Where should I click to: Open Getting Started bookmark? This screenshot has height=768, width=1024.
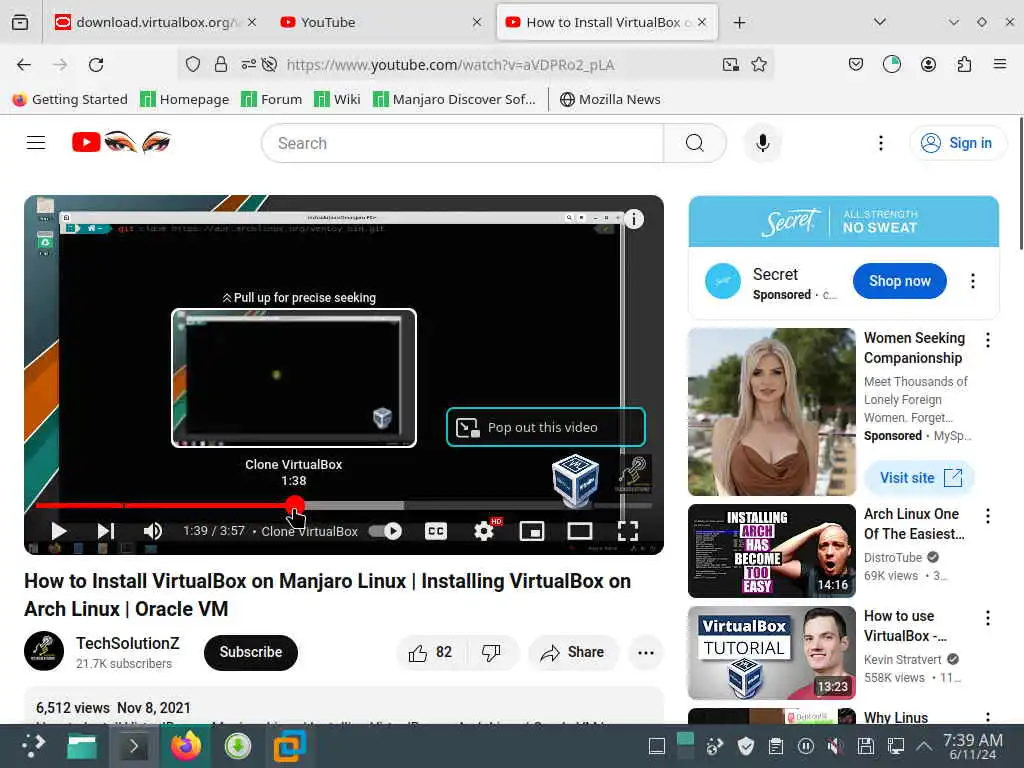(70, 99)
